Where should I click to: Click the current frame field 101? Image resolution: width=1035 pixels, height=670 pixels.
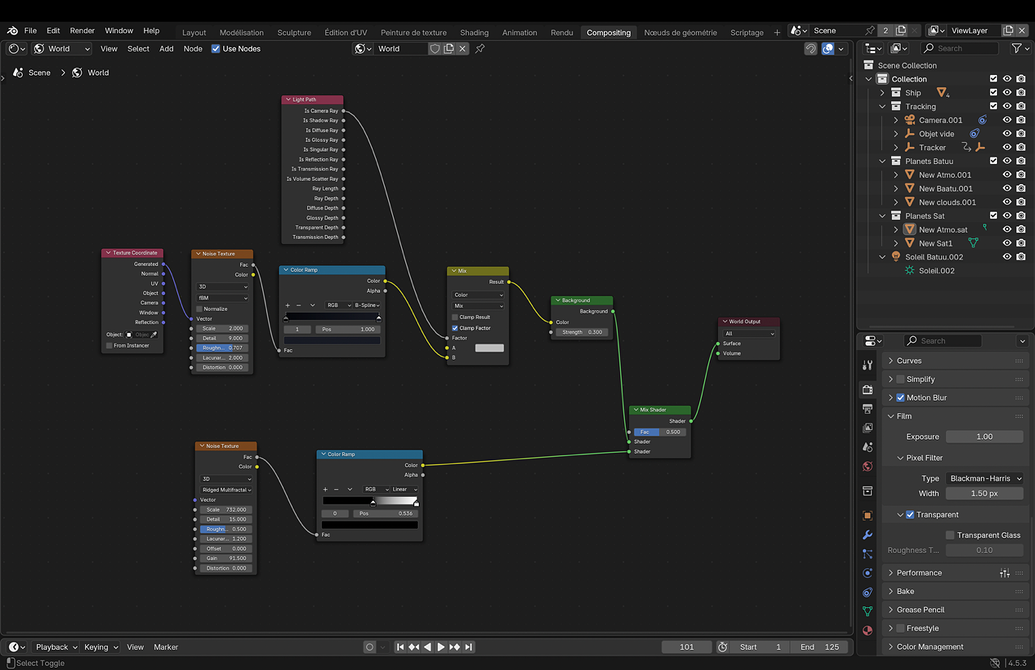click(x=687, y=647)
